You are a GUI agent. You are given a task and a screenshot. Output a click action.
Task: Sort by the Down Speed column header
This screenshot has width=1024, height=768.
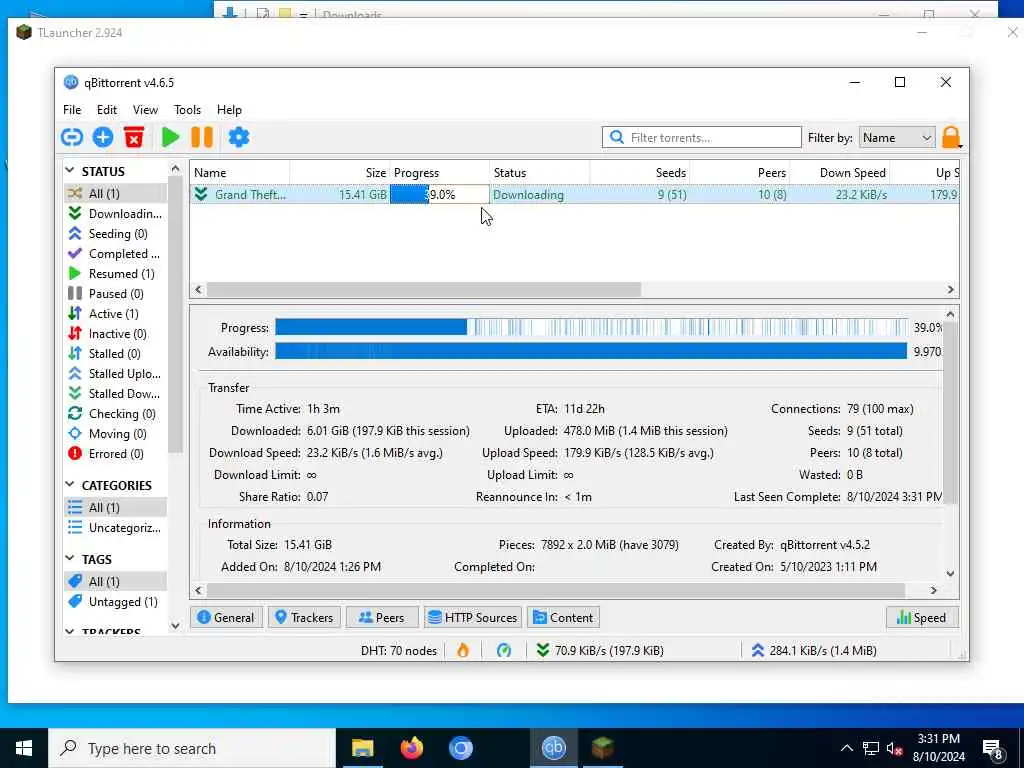(x=840, y=172)
